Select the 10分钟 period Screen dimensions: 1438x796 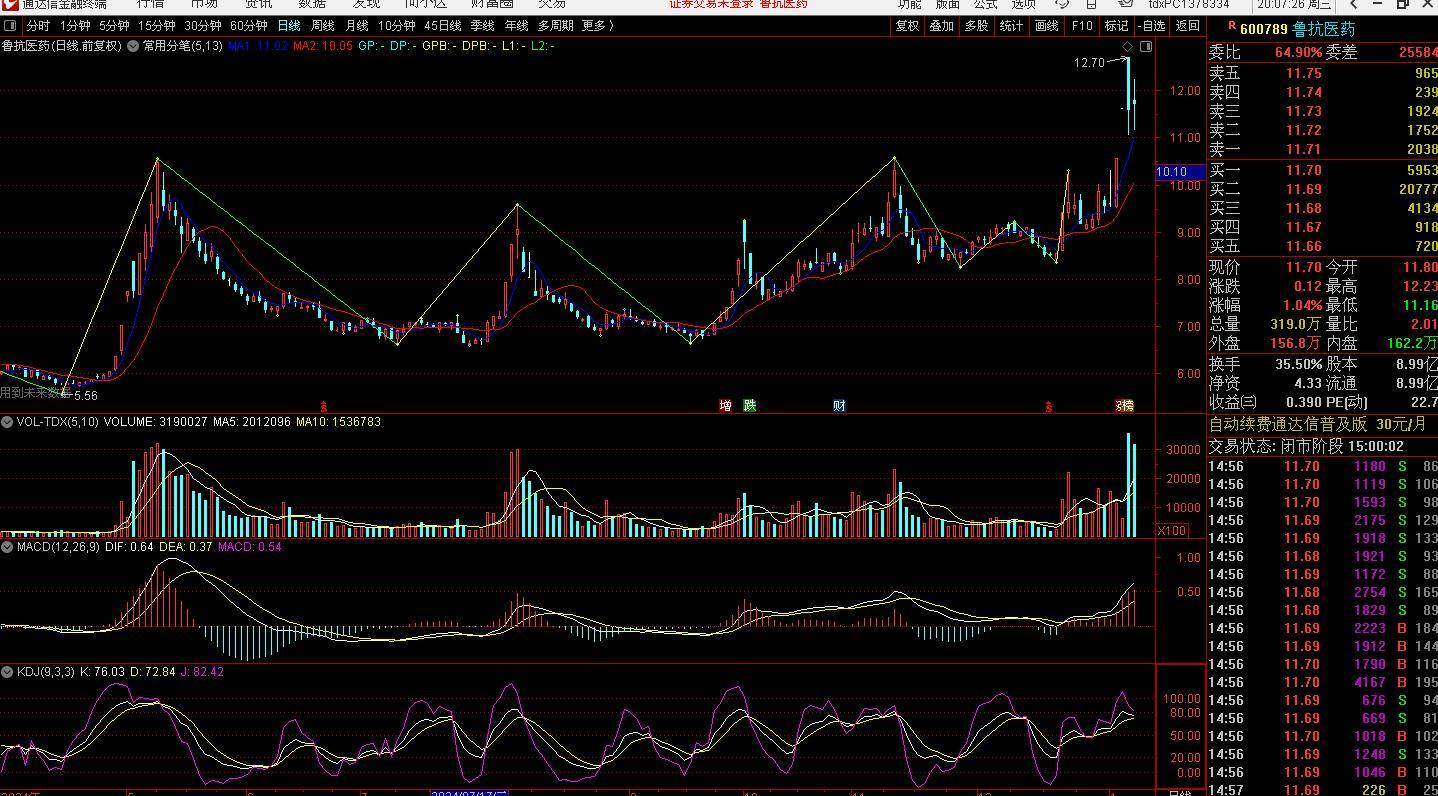coord(396,26)
